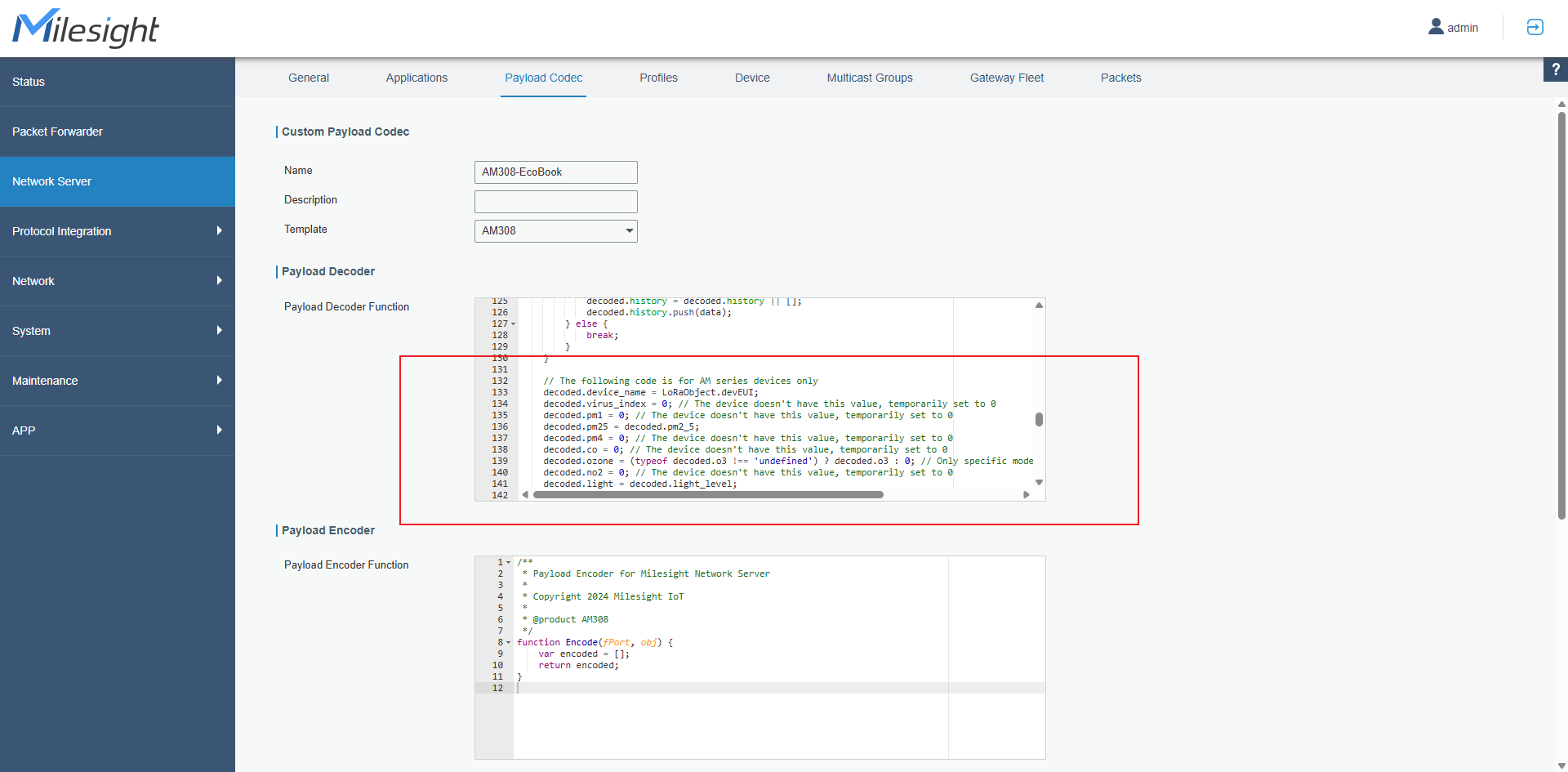The width and height of the screenshot is (1568, 772).
Task: Expand the System sidebar menu
Action: point(118,331)
